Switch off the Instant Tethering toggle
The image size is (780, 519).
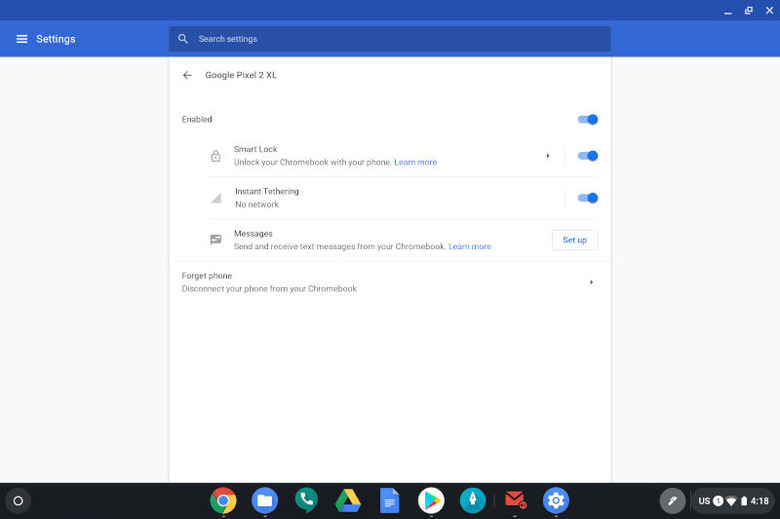pos(588,198)
